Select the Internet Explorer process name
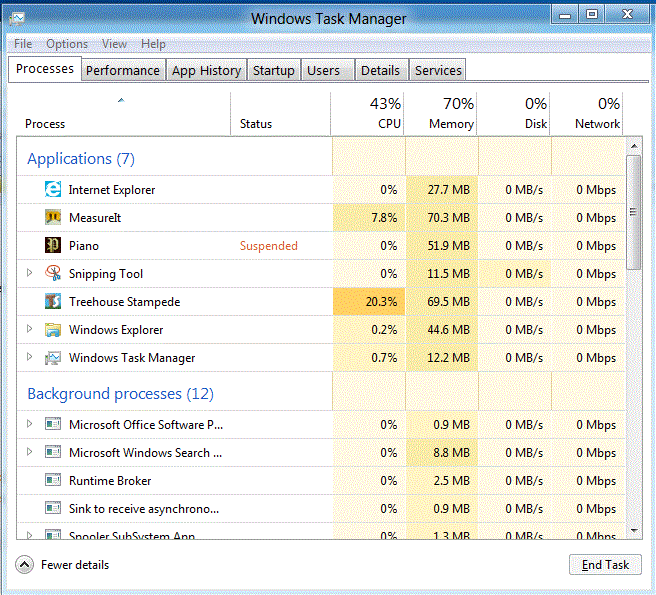 tap(112, 190)
